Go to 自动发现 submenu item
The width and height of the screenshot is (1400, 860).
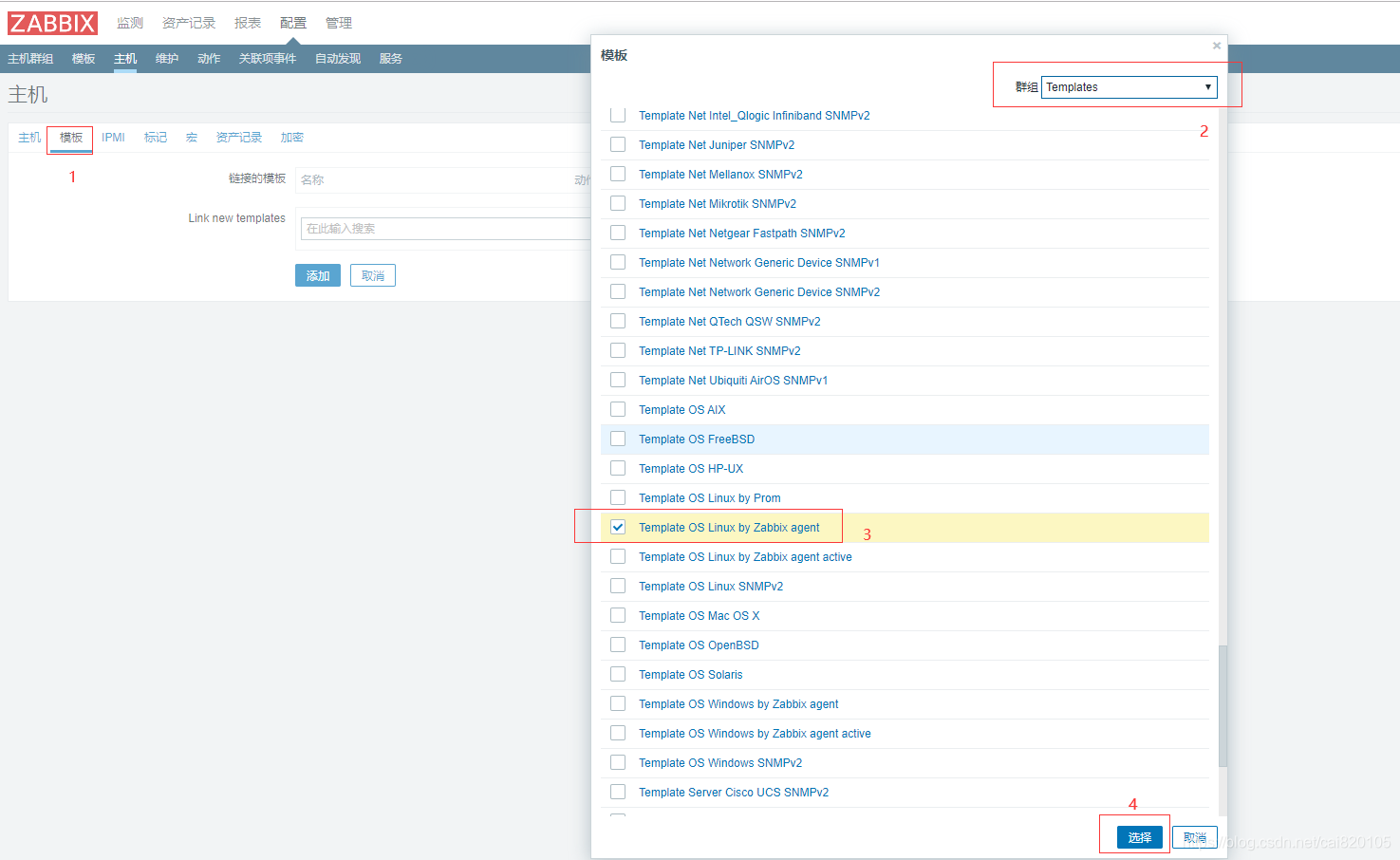[338, 59]
